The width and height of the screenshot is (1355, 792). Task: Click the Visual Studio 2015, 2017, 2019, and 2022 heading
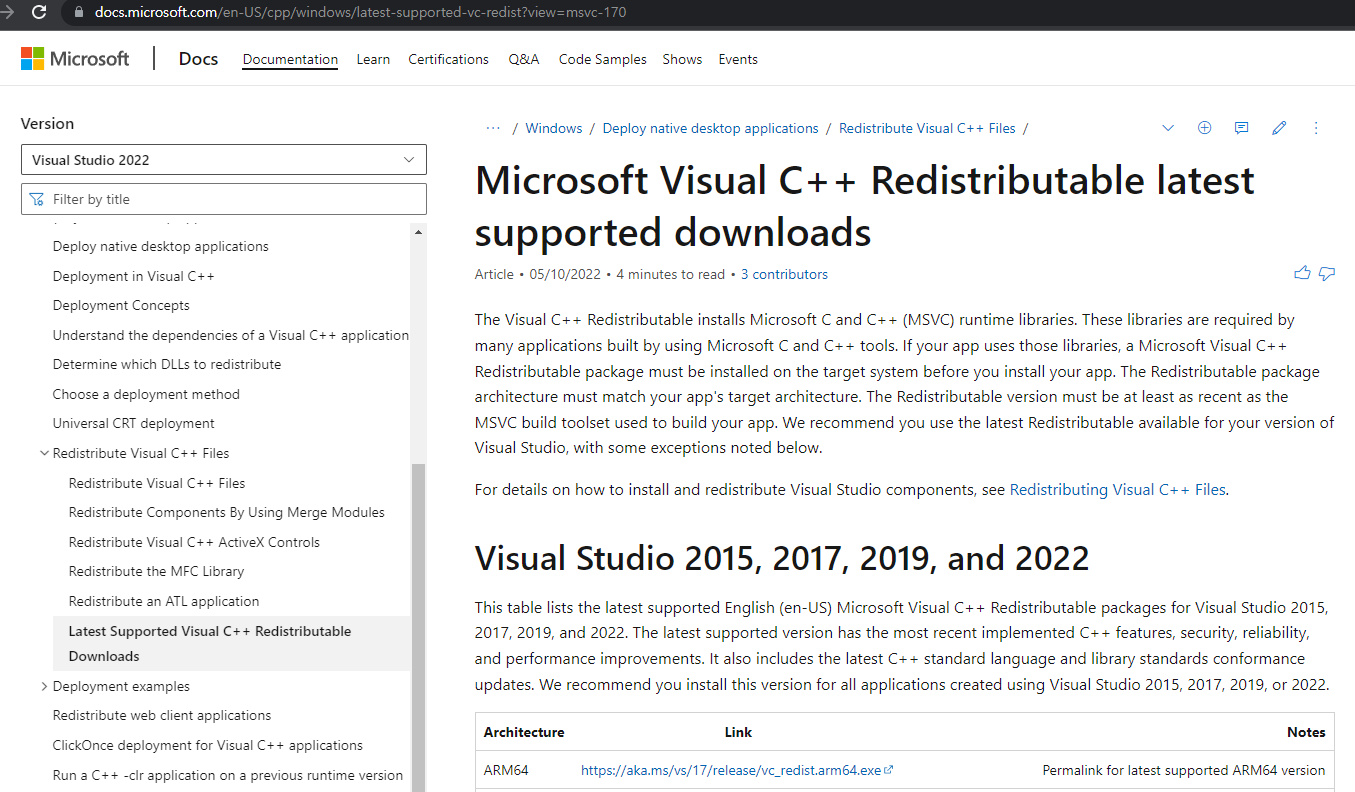(x=782, y=558)
